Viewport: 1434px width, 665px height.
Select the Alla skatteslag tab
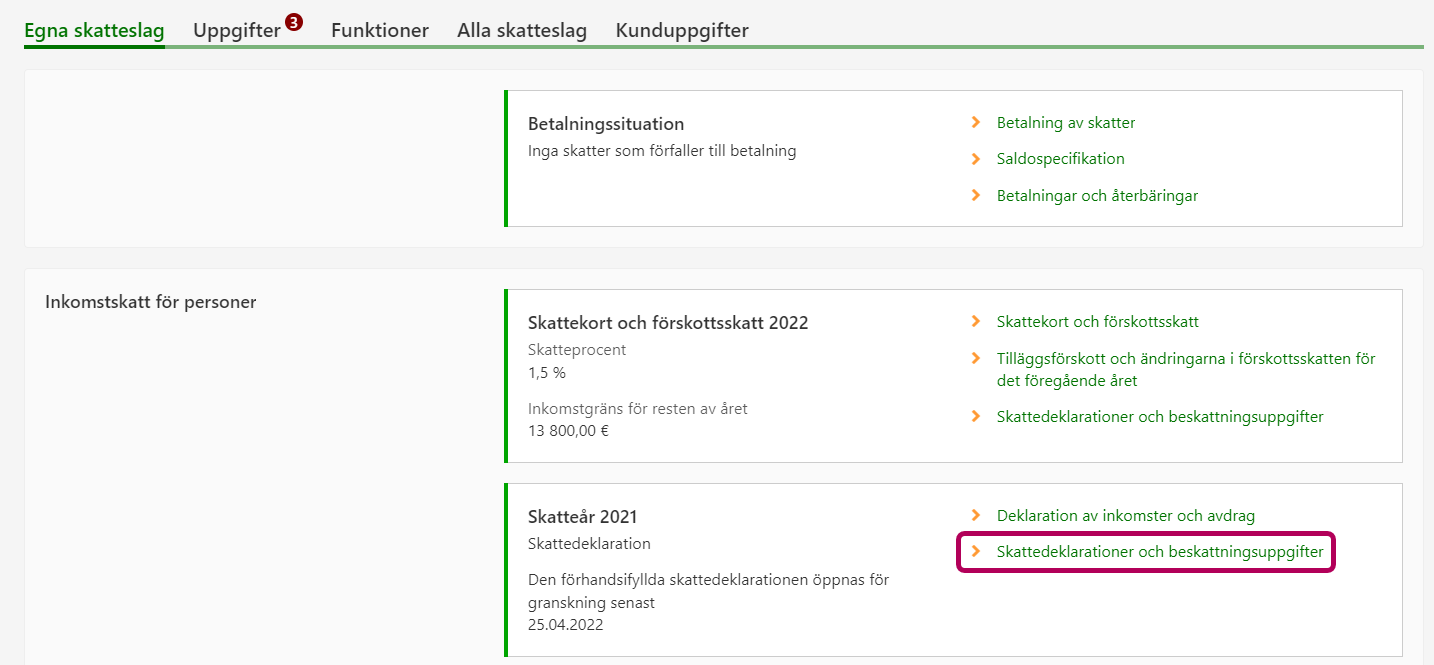tap(522, 31)
